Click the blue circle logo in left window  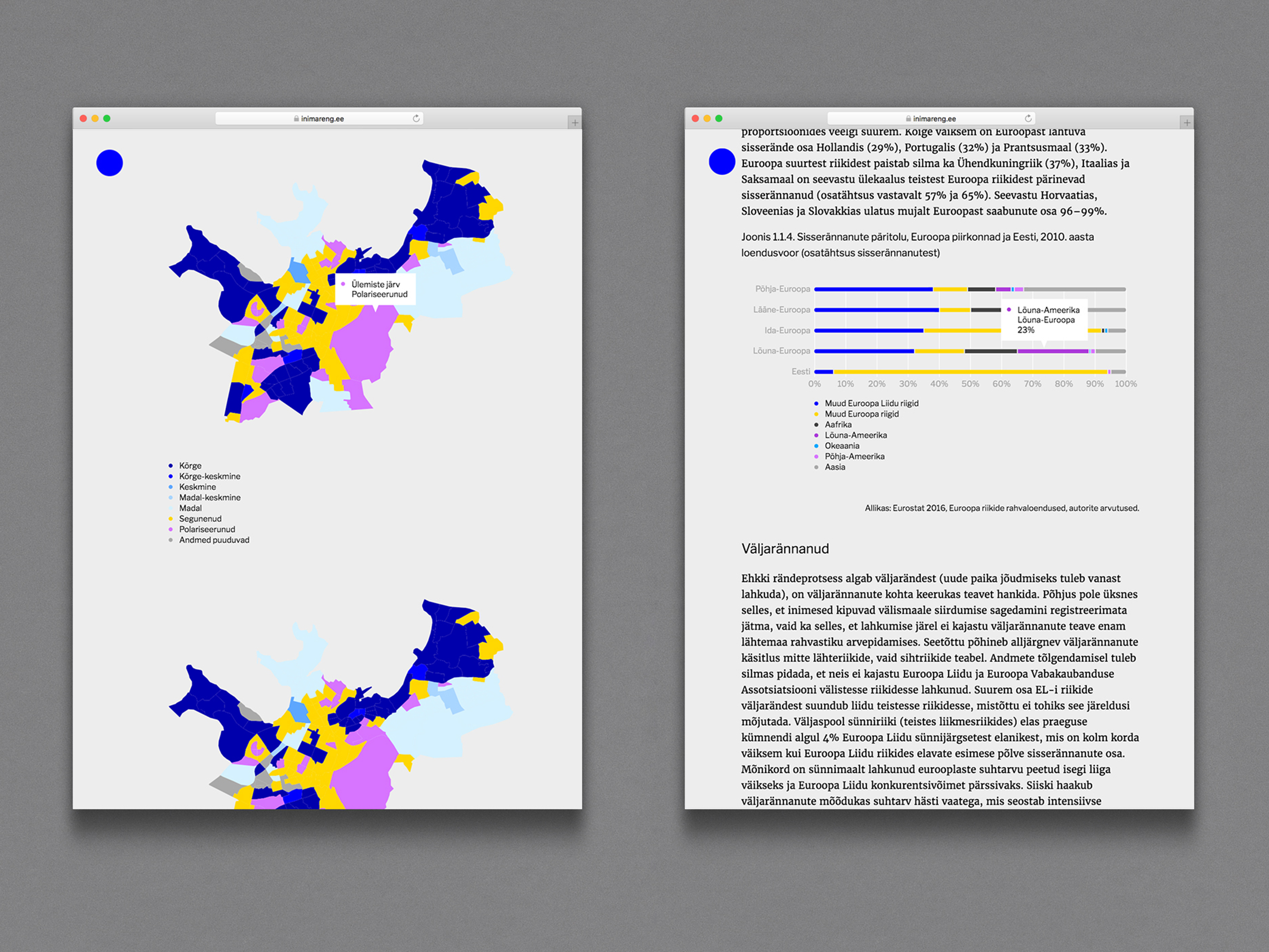(x=109, y=163)
